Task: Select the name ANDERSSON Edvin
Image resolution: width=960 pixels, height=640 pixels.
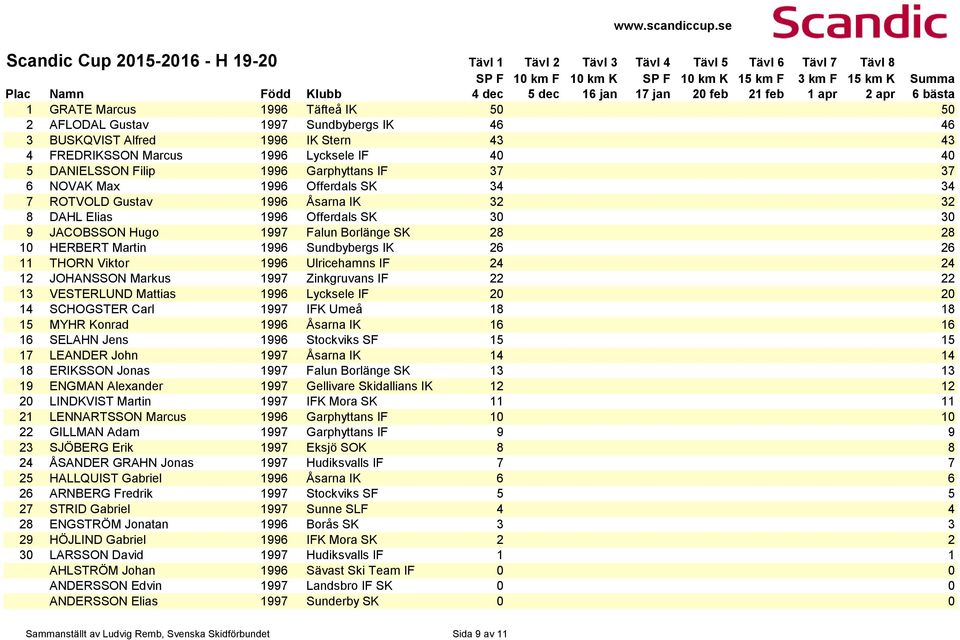Action: [105, 585]
